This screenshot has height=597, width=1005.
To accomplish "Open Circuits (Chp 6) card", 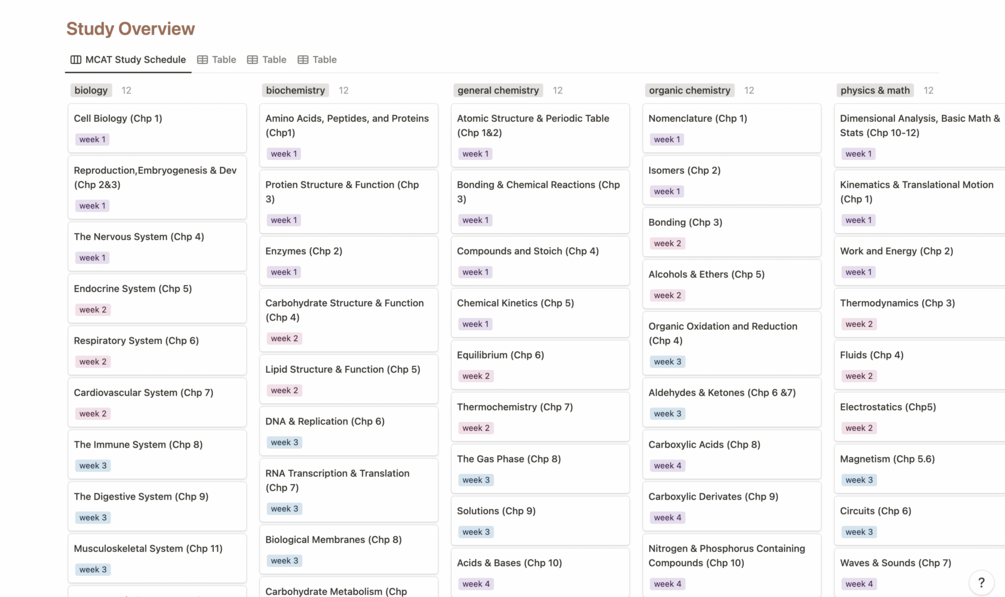I will point(920,521).
